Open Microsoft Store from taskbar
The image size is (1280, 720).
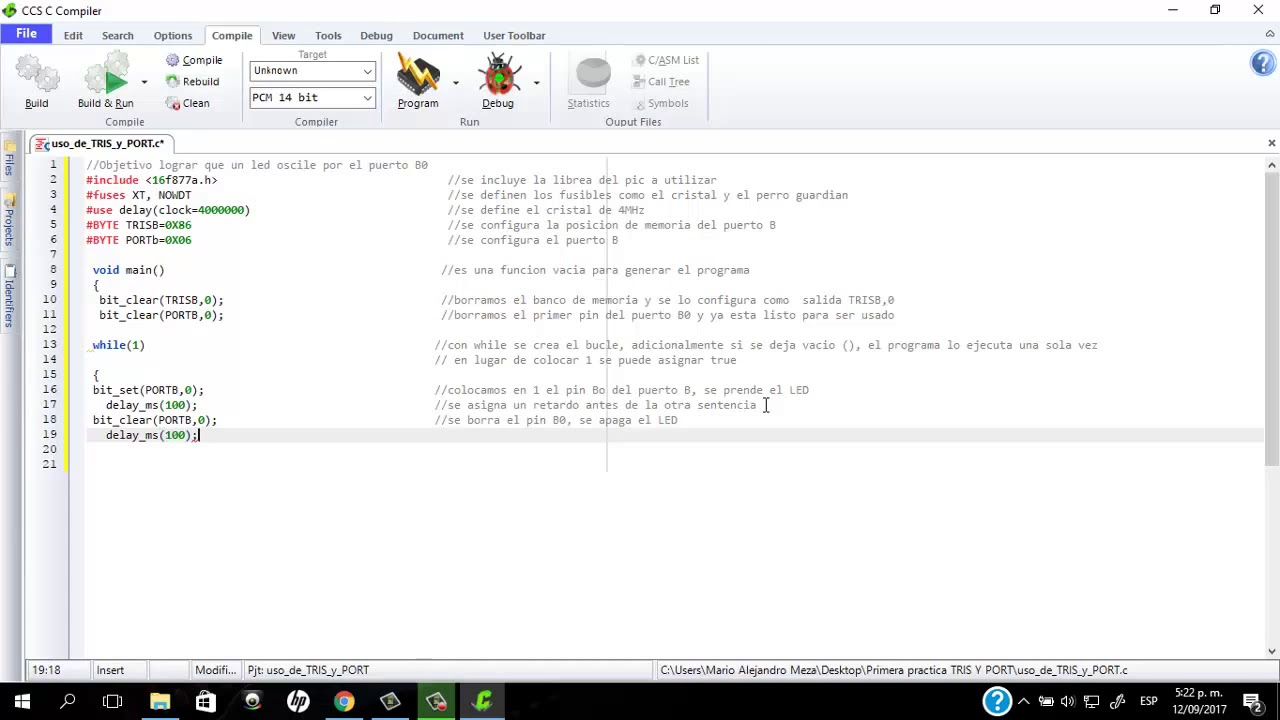click(x=205, y=701)
